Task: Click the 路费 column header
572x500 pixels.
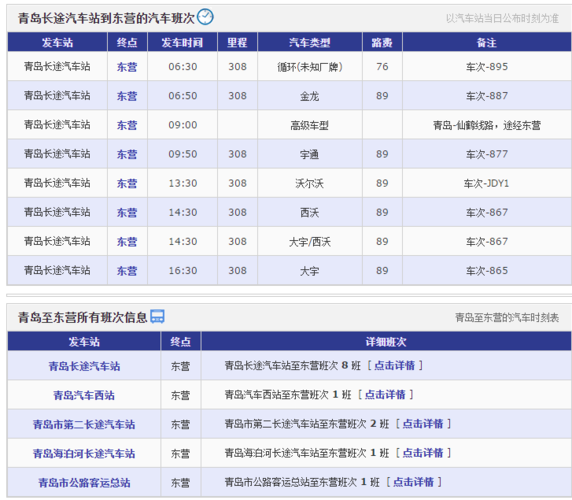Action: click(x=382, y=42)
